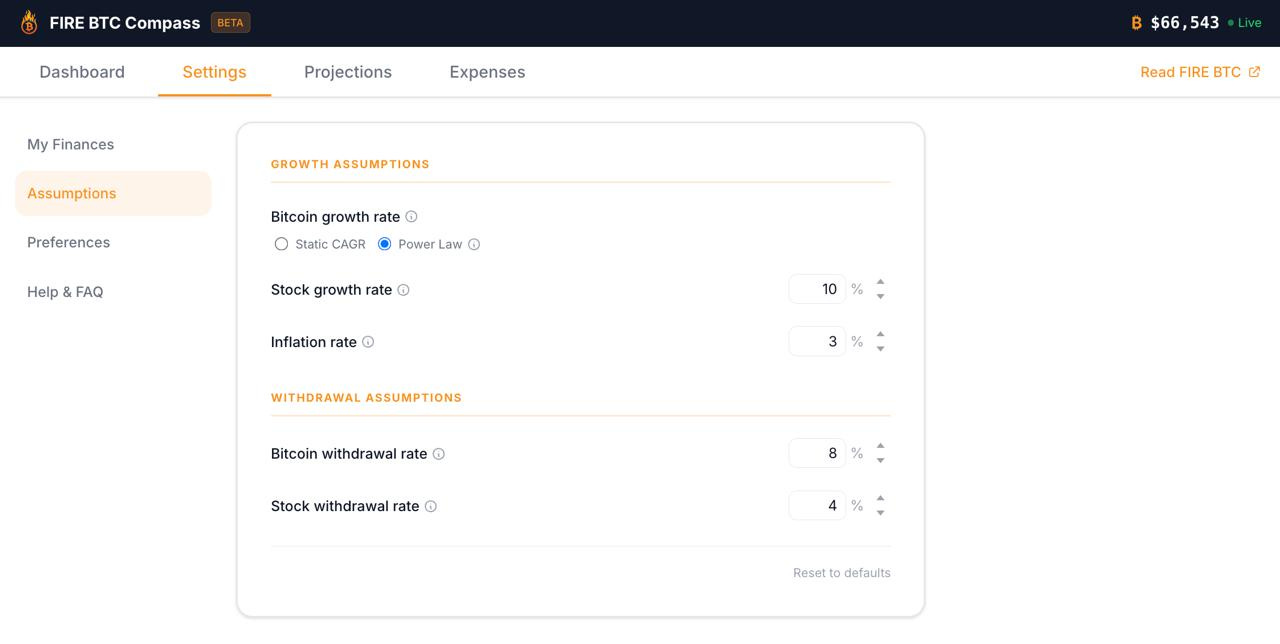The width and height of the screenshot is (1280, 644).
Task: Show info for Power Law option
Action: [x=474, y=244]
